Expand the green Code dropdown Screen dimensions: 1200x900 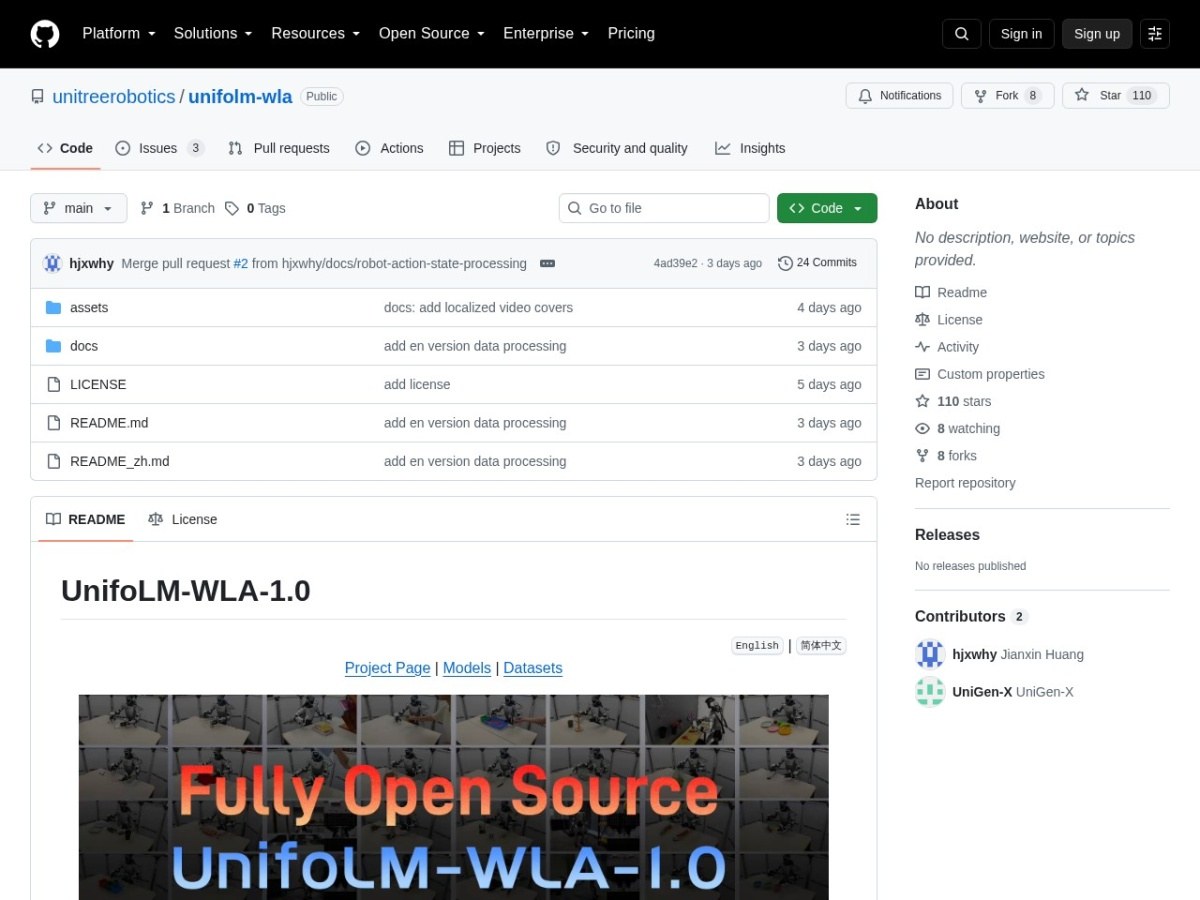827,208
